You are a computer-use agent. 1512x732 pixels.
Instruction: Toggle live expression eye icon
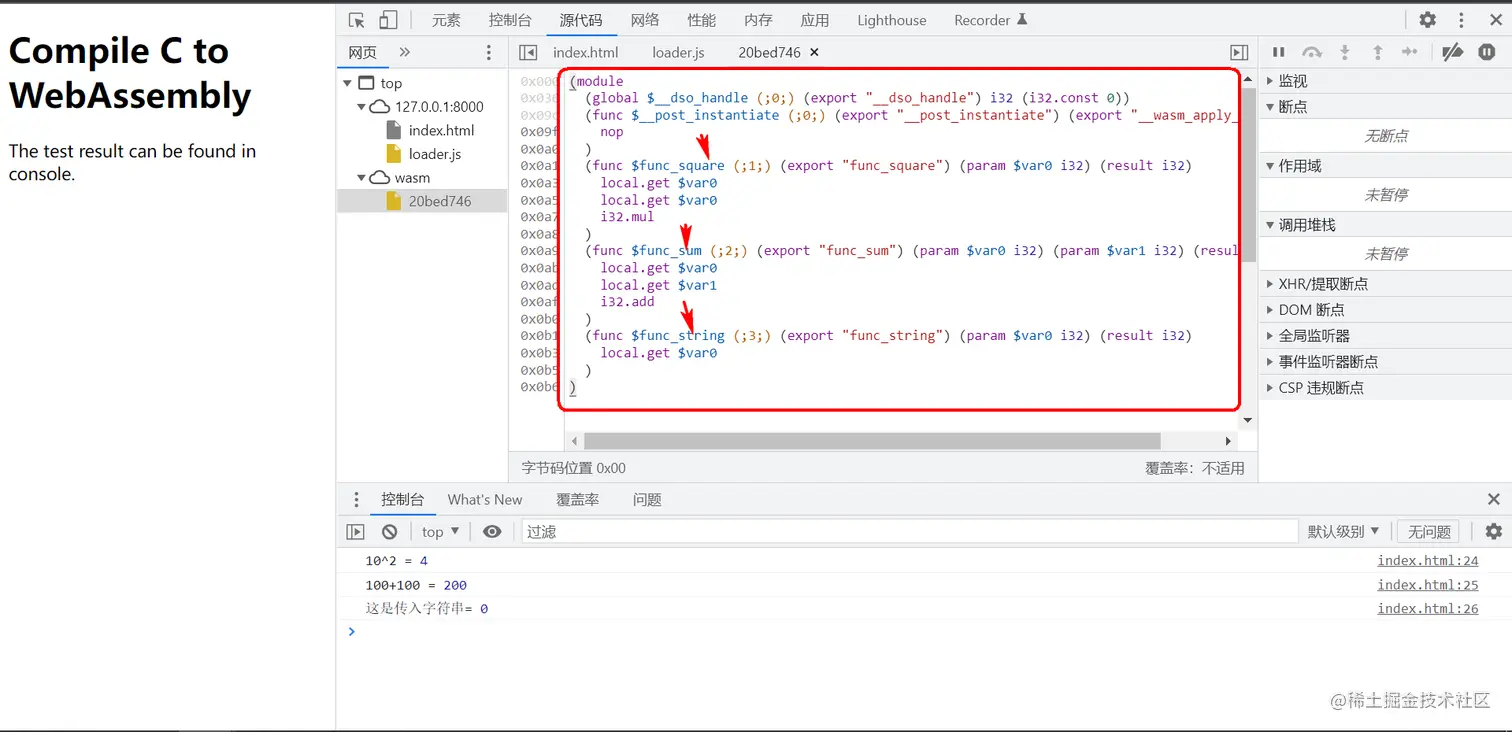coord(492,532)
